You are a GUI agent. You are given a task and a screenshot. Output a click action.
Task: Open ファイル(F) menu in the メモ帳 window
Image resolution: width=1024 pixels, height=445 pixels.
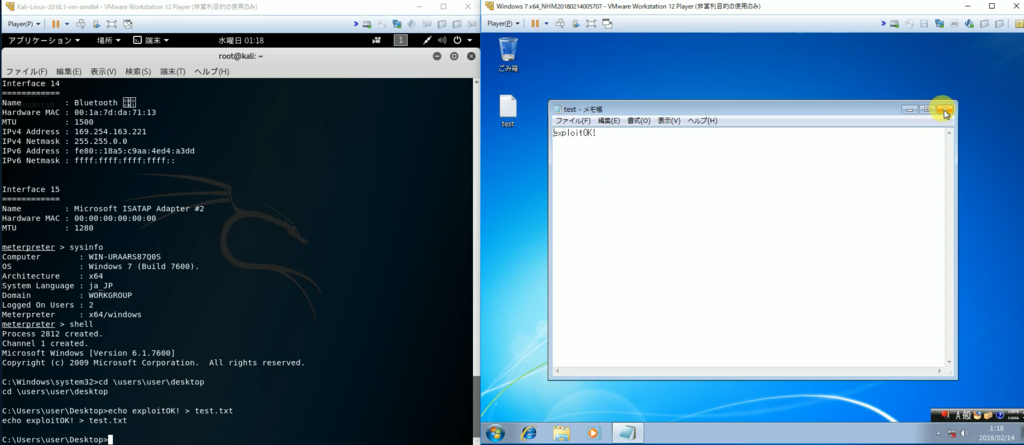pos(573,121)
